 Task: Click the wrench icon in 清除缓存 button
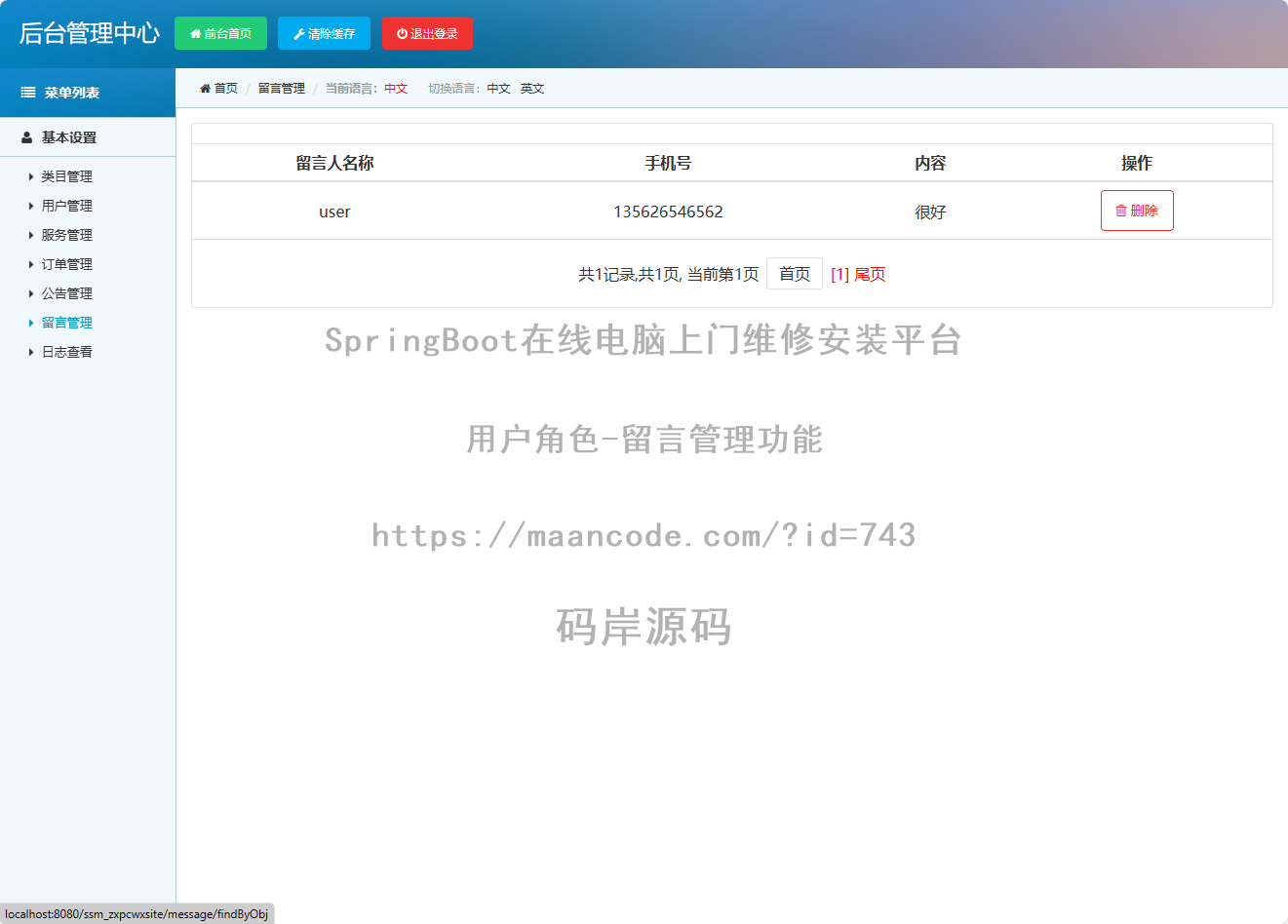(x=299, y=34)
